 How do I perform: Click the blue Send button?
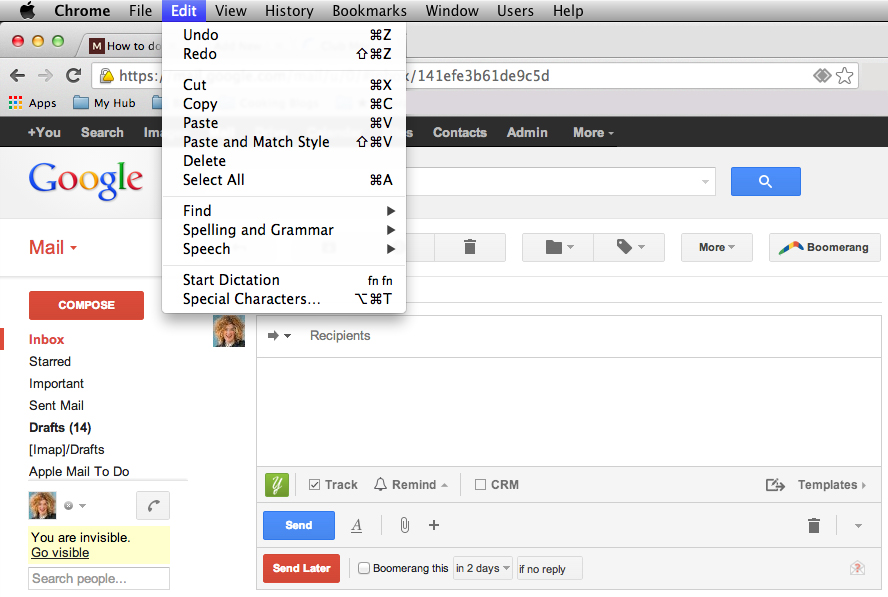(x=298, y=525)
